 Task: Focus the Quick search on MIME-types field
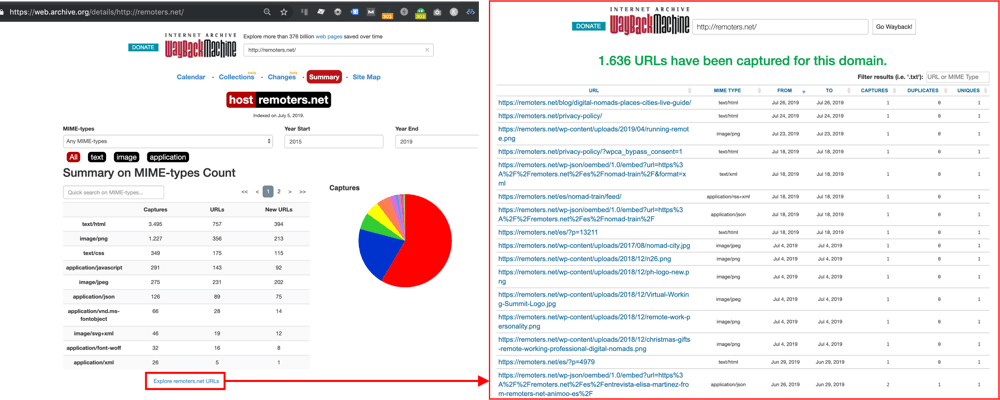[x=114, y=192]
